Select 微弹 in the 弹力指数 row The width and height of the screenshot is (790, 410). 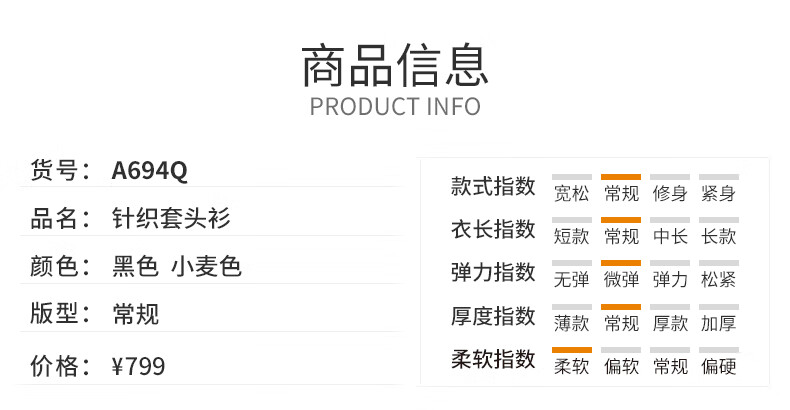(621, 280)
